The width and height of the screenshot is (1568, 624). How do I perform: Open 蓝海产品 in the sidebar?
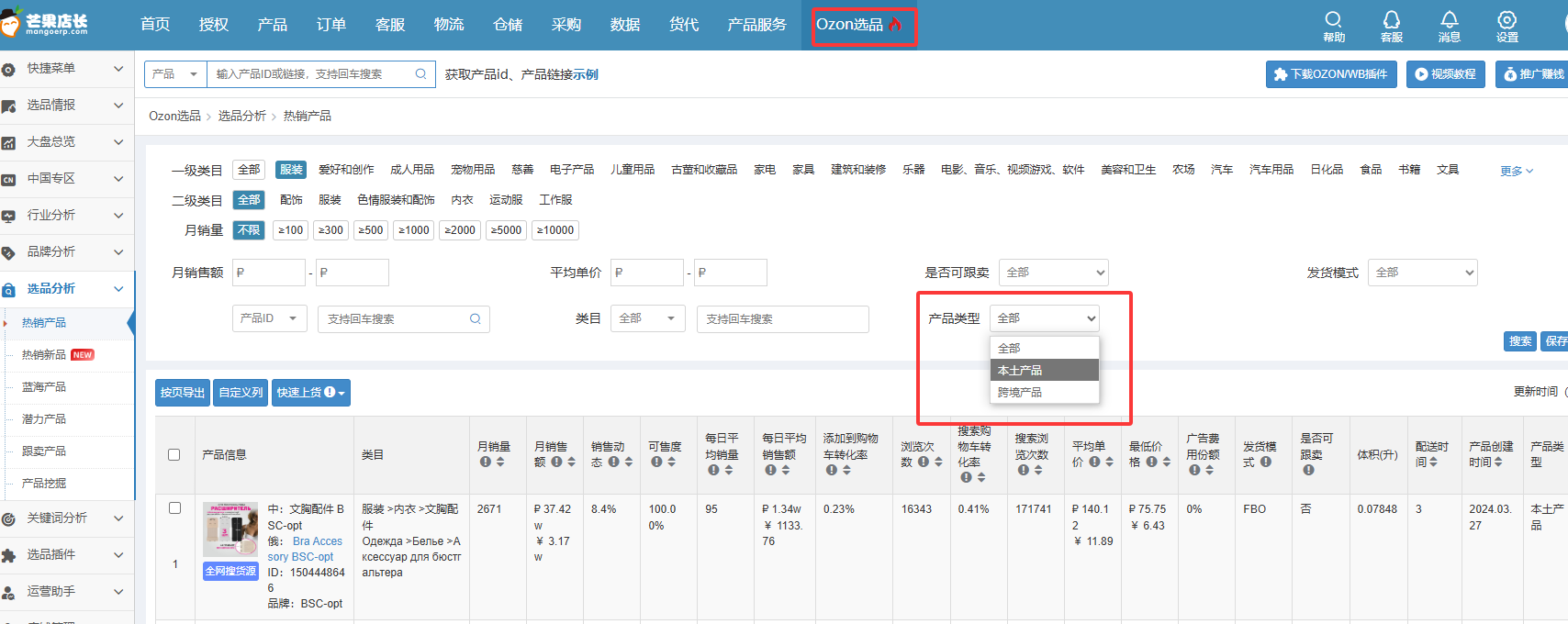point(44,387)
